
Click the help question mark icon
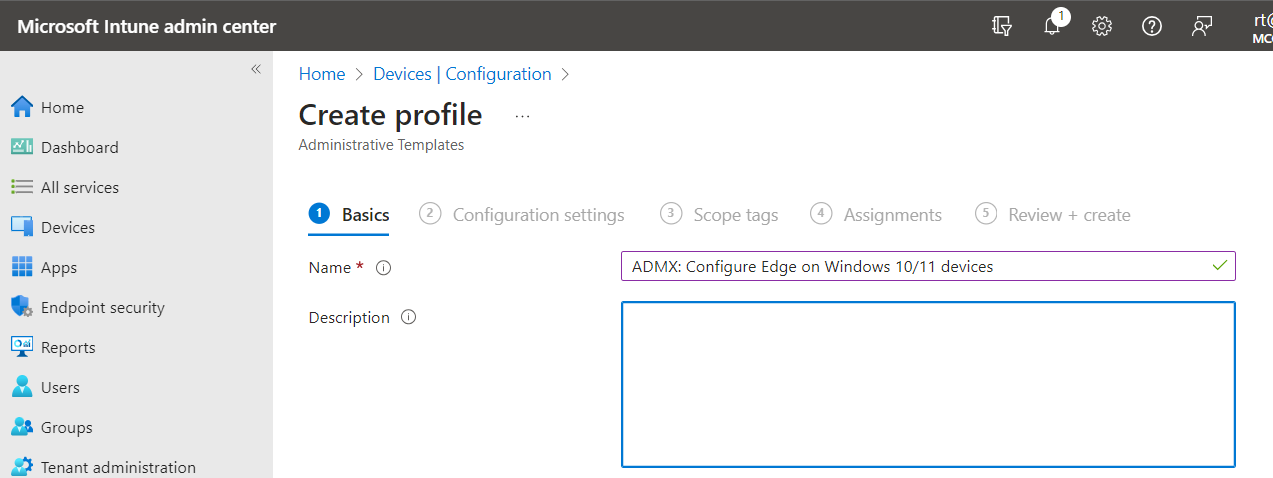(1152, 27)
